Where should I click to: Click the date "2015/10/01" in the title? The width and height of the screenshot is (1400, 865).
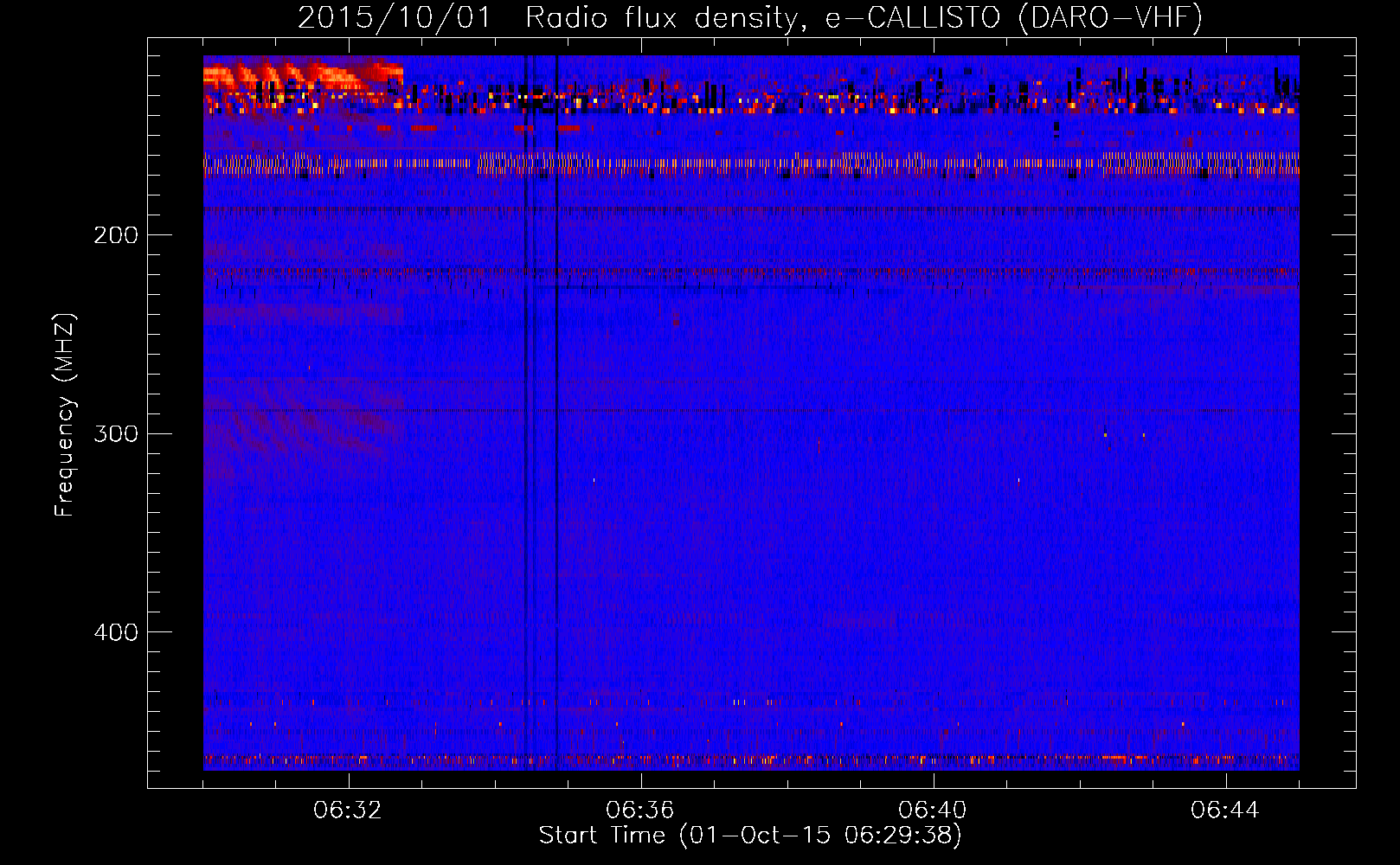point(394,17)
